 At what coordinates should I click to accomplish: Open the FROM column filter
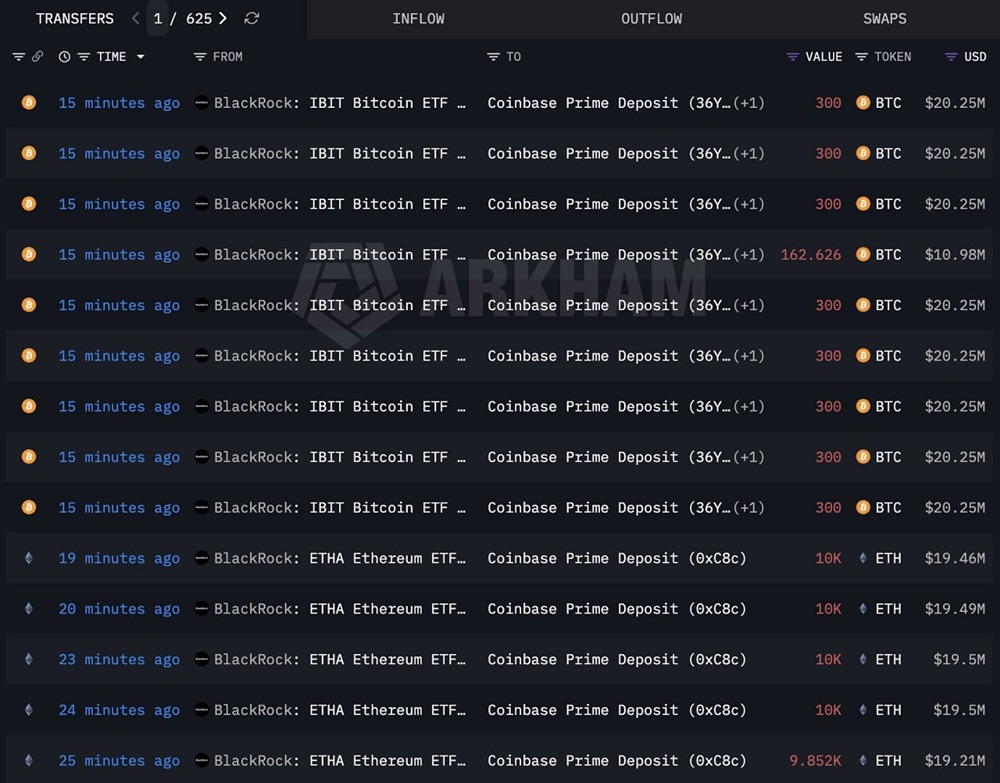tap(201, 57)
